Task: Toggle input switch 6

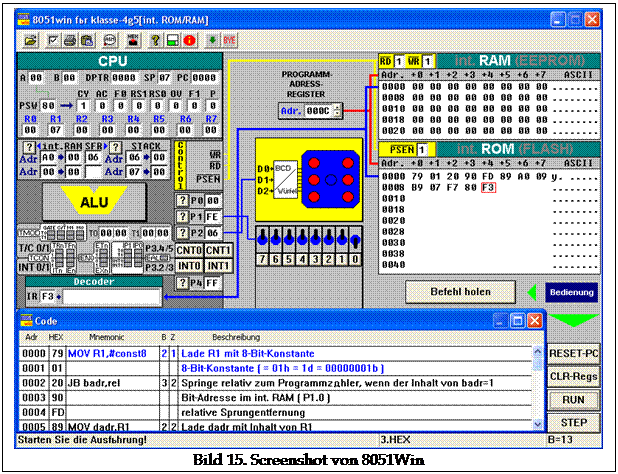Action: 275,239
